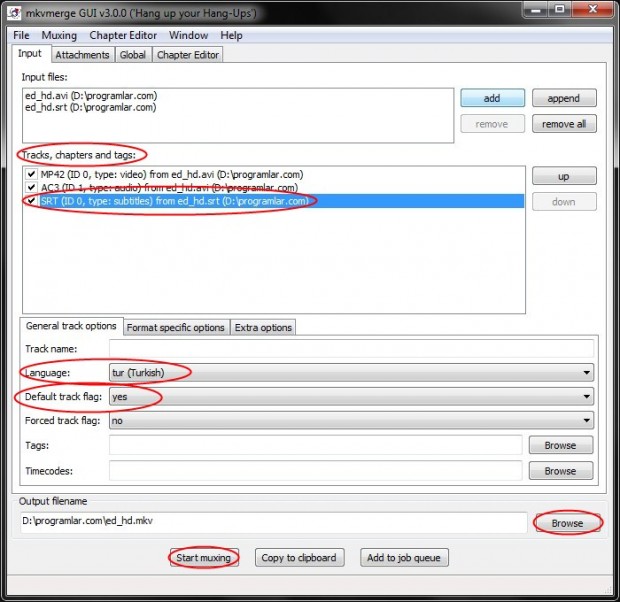Switch to the Input tab
The width and height of the screenshot is (620, 602).
[30, 53]
